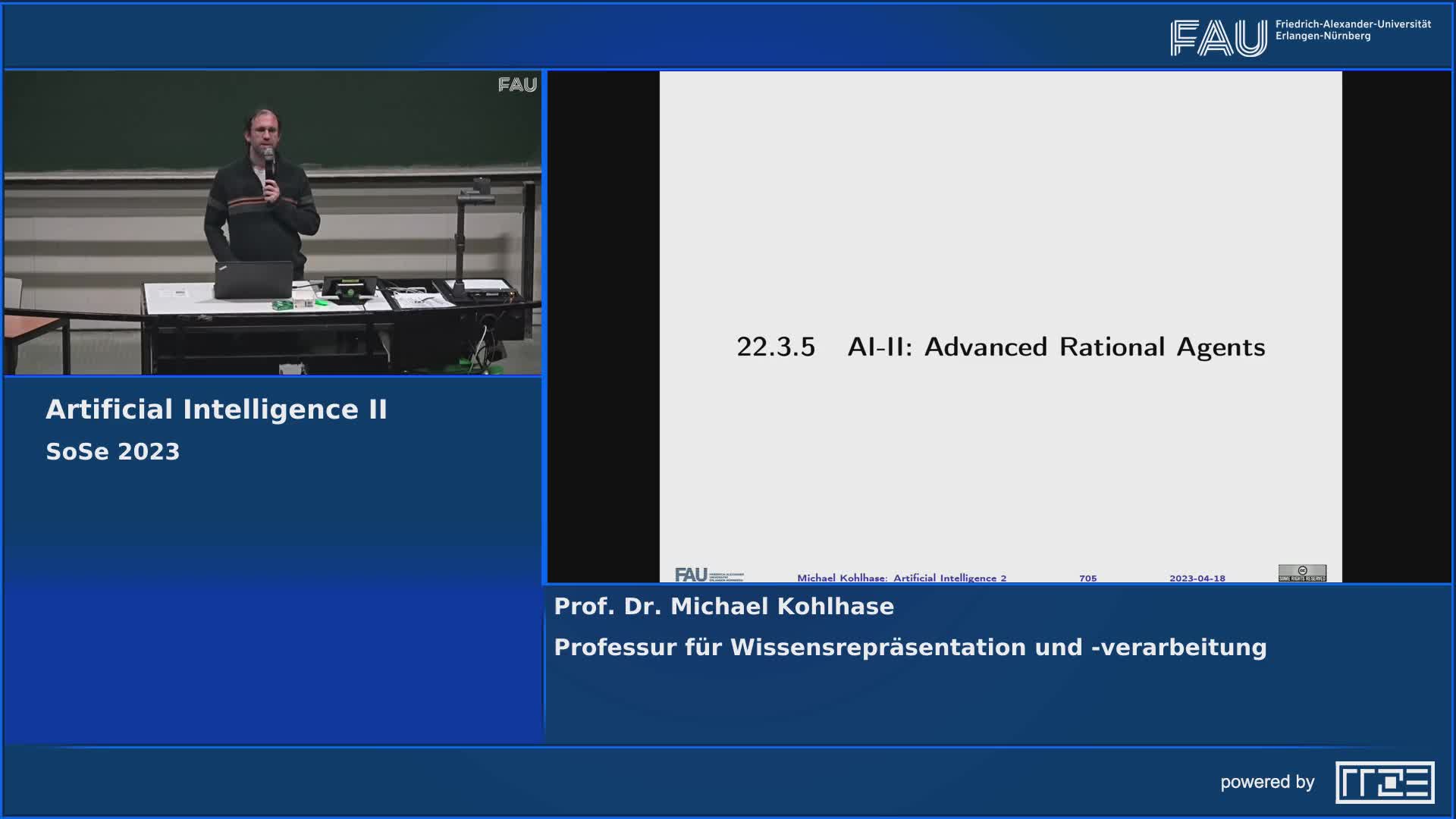
Task: Click 'Professur für Wissensrepräsentation und -verarbeitung' text
Action: tap(910, 648)
